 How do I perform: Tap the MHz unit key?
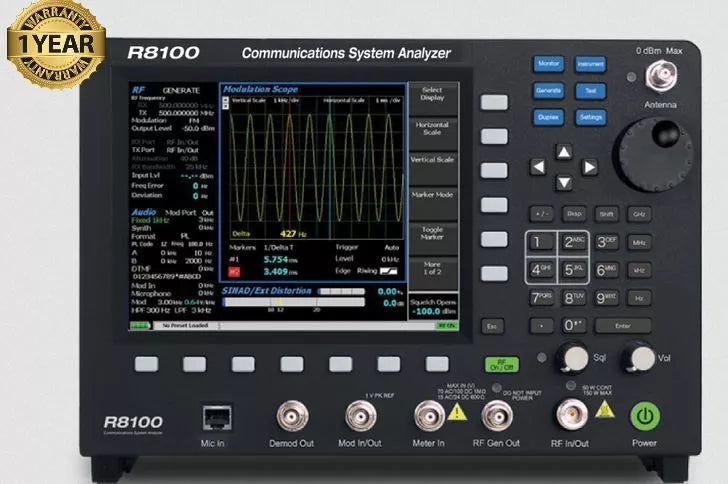(639, 242)
